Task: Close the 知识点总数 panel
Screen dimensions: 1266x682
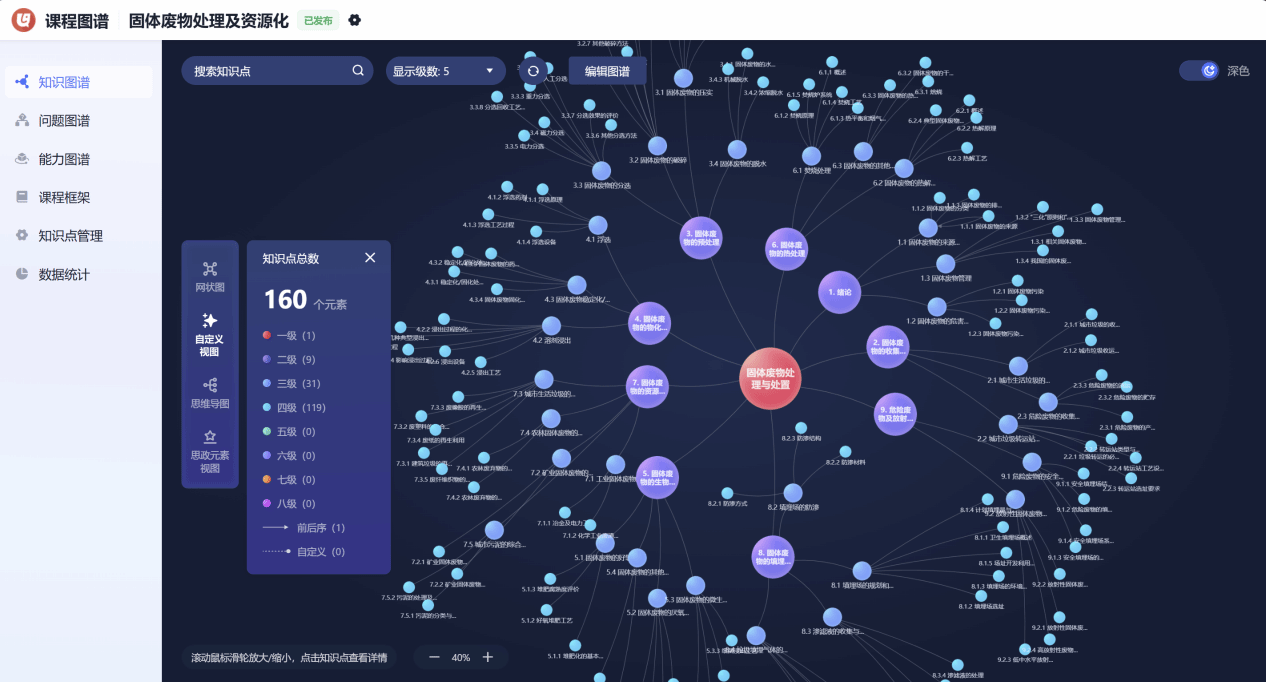Action: (x=370, y=258)
